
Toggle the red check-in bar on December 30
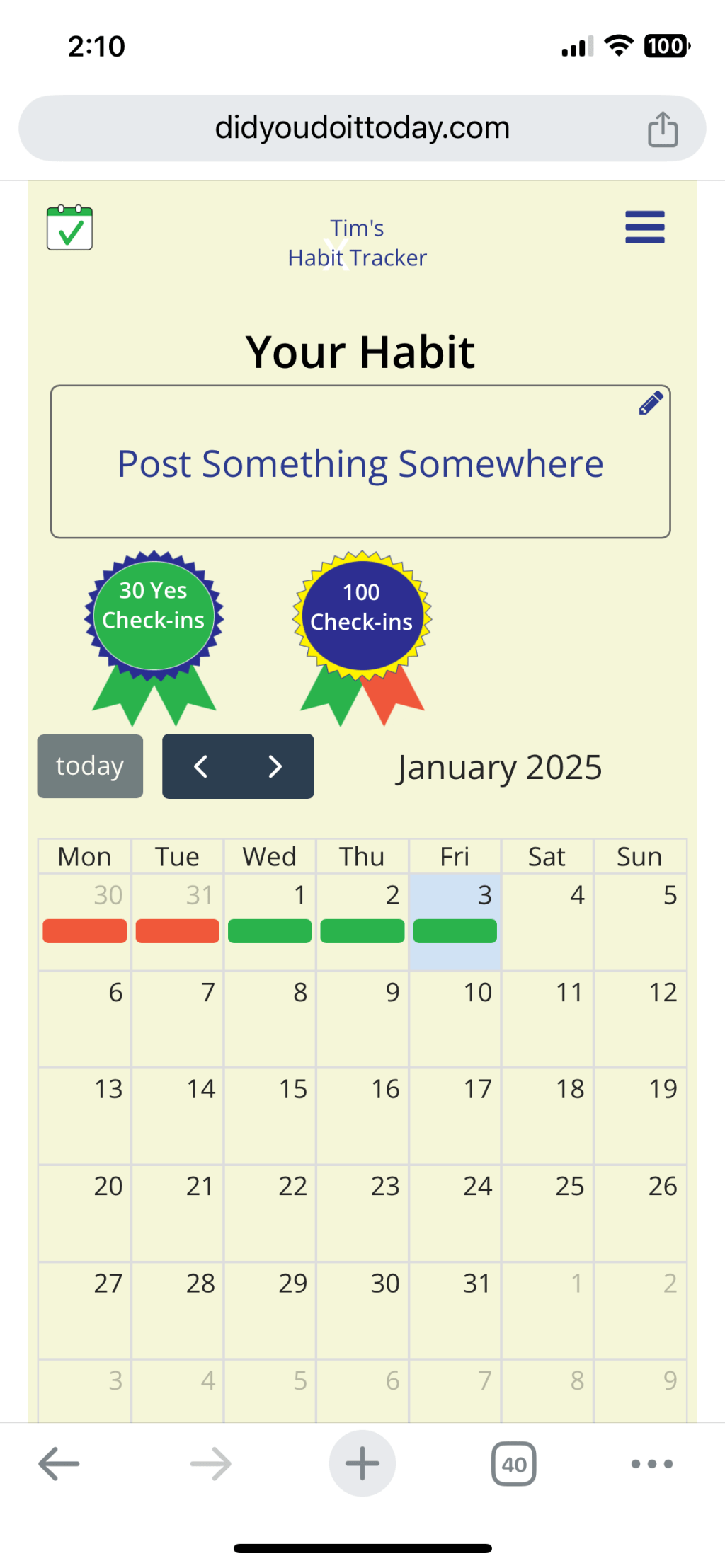tap(85, 931)
